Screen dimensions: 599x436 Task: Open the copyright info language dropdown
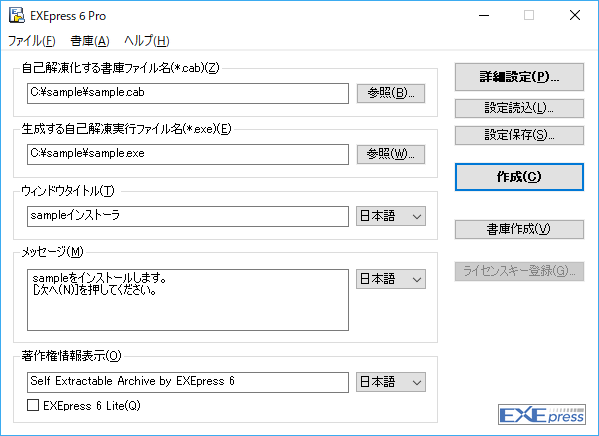[x=391, y=382]
